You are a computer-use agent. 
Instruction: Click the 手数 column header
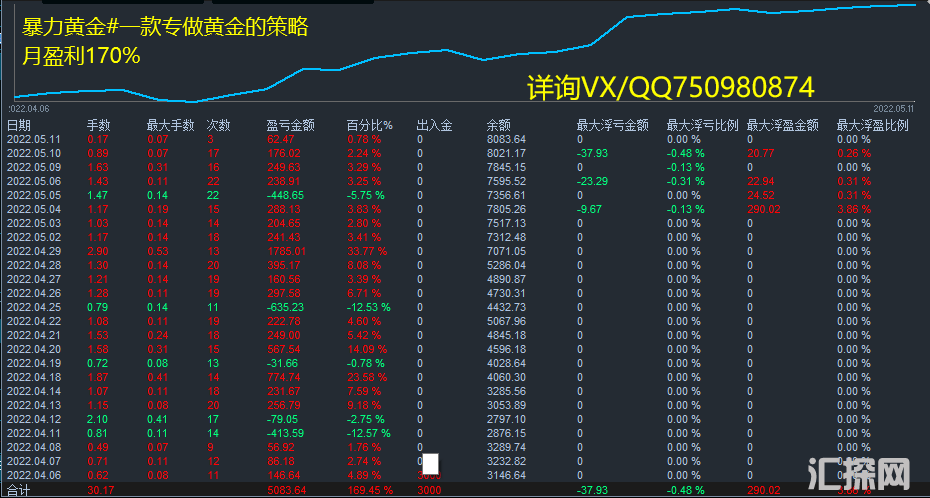click(98, 126)
